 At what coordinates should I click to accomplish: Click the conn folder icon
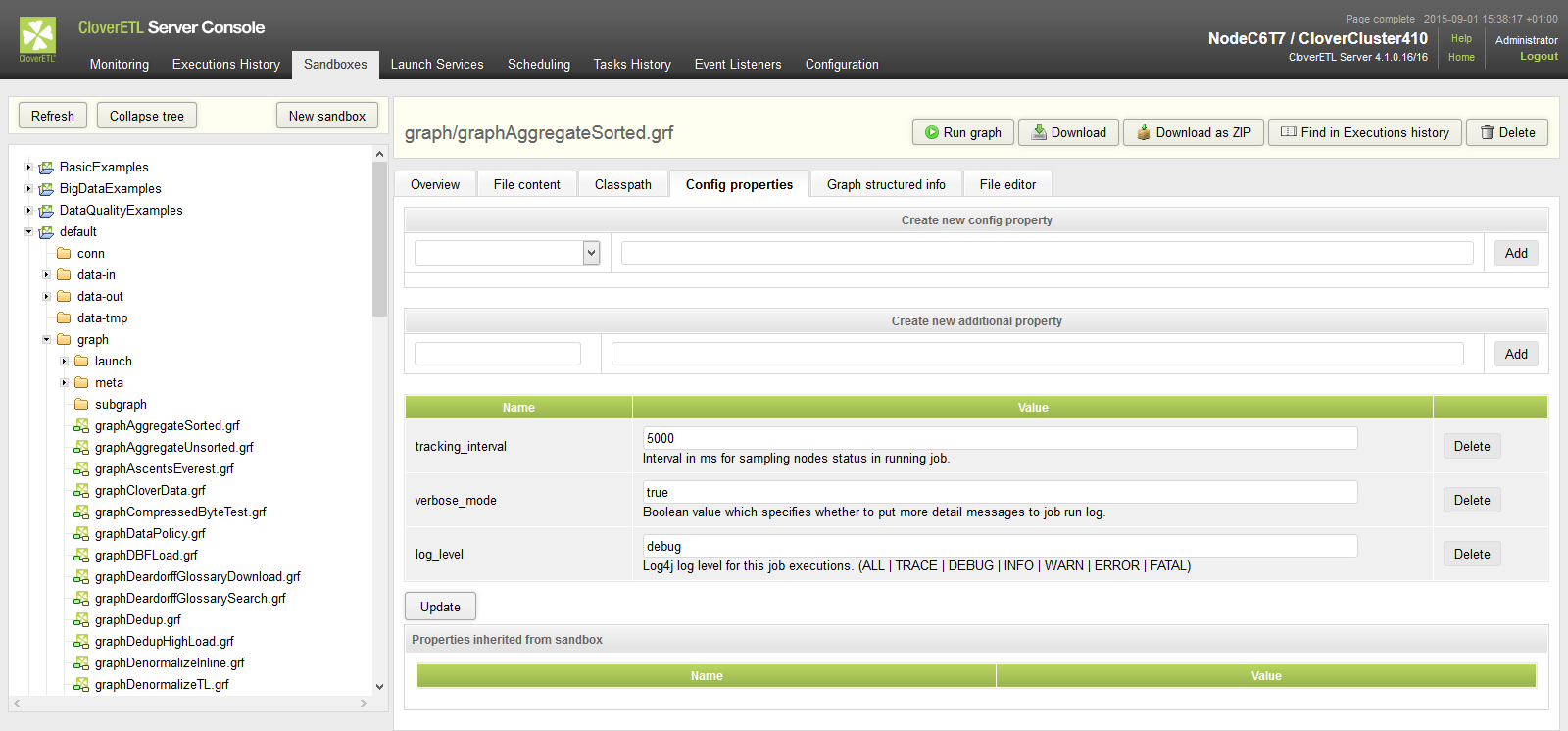pos(64,254)
